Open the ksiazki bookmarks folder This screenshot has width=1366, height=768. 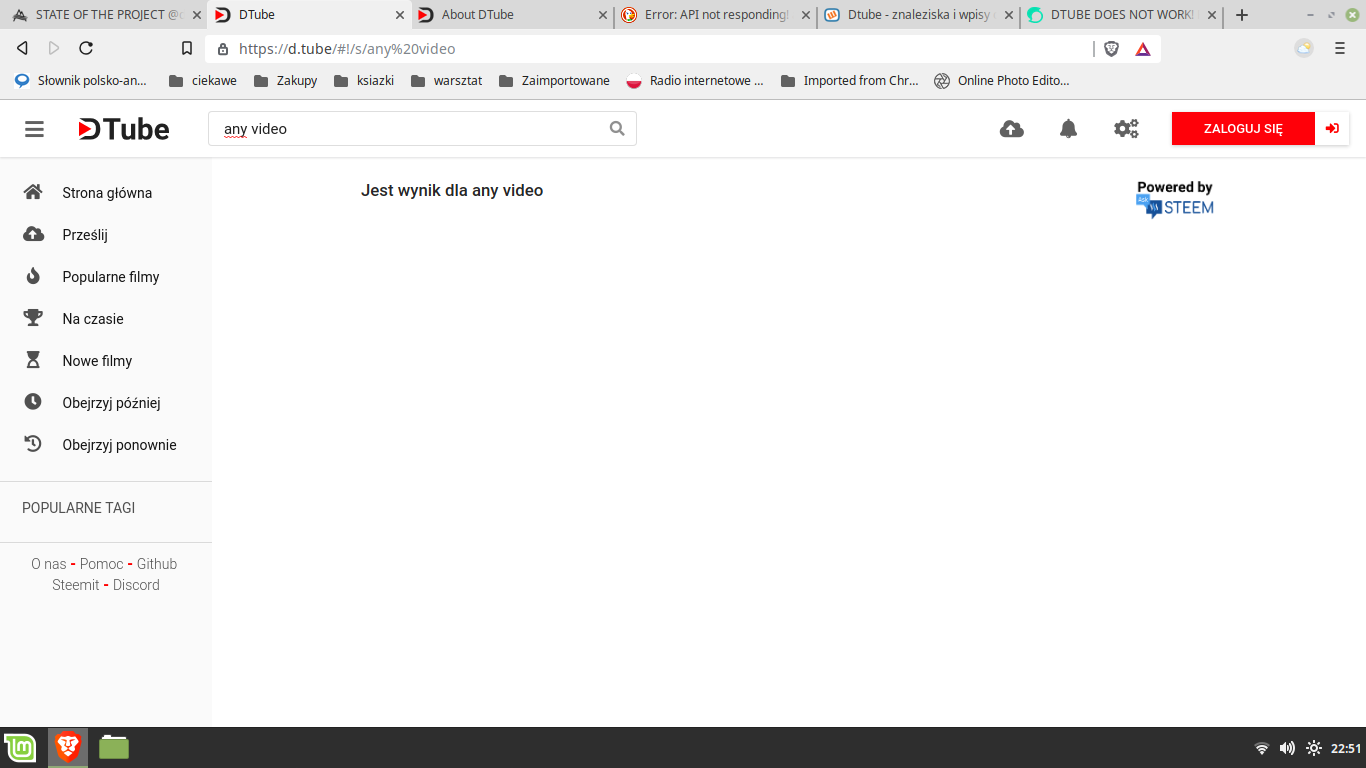364,81
